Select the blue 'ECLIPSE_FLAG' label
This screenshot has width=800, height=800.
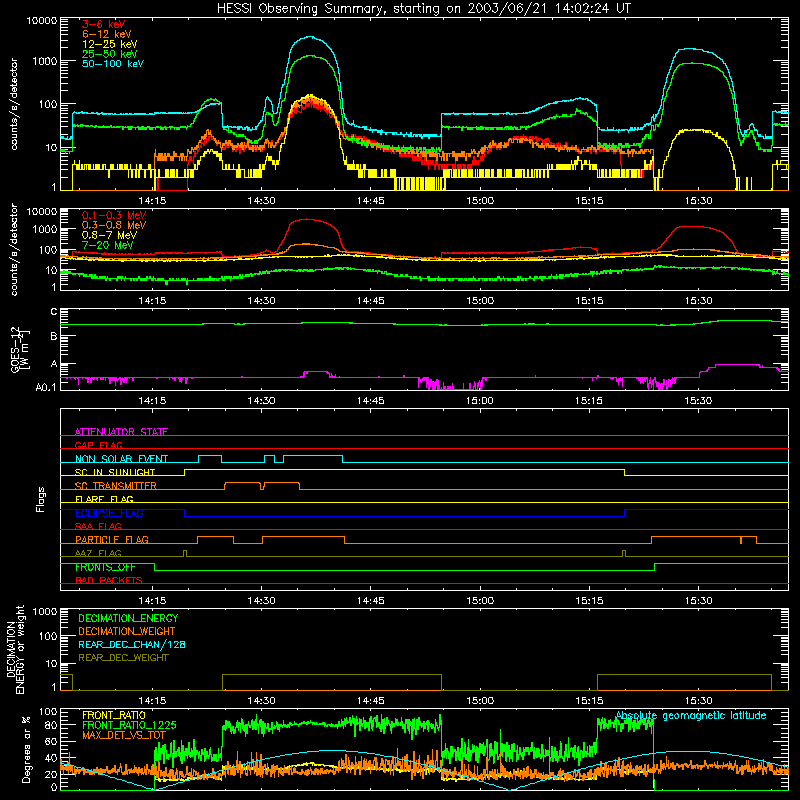click(x=109, y=513)
